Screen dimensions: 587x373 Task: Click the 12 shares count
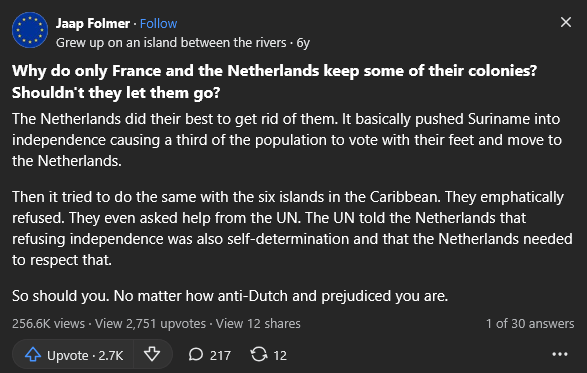pyautogui.click(x=280, y=355)
